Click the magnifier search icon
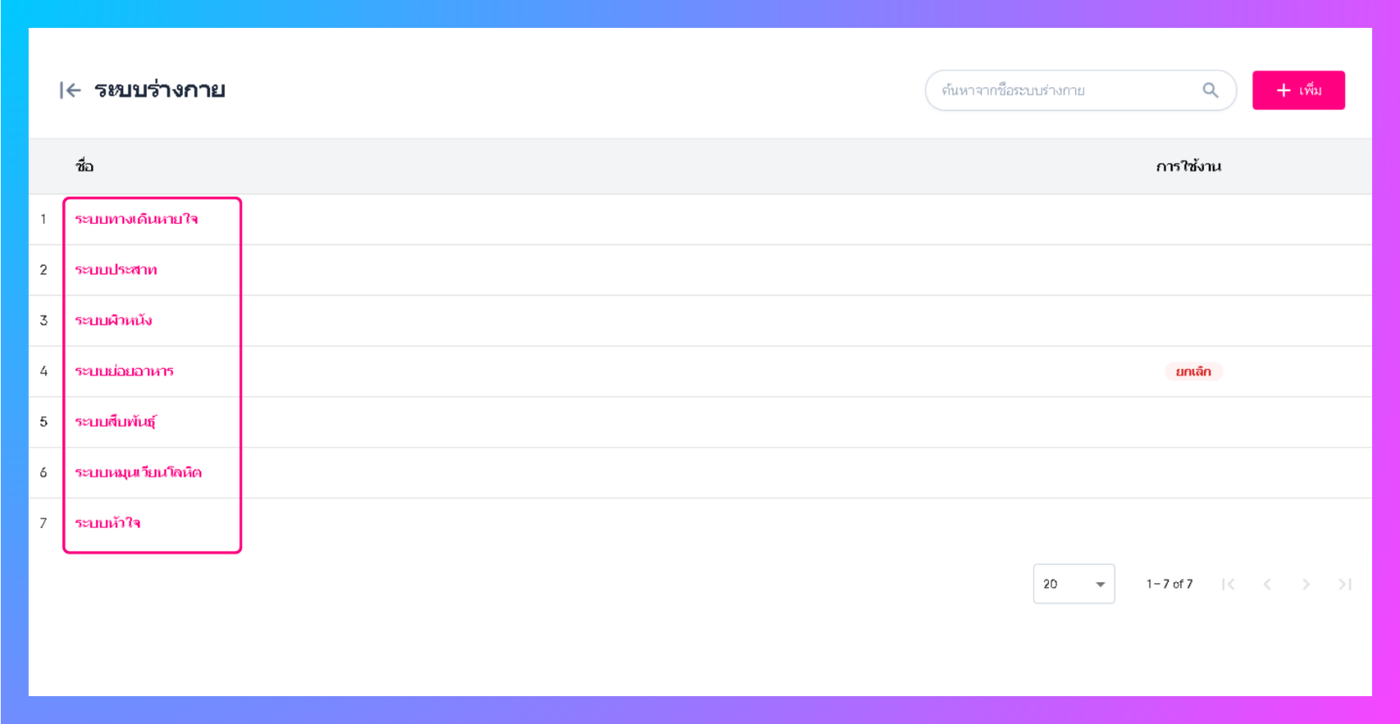 [x=1210, y=91]
